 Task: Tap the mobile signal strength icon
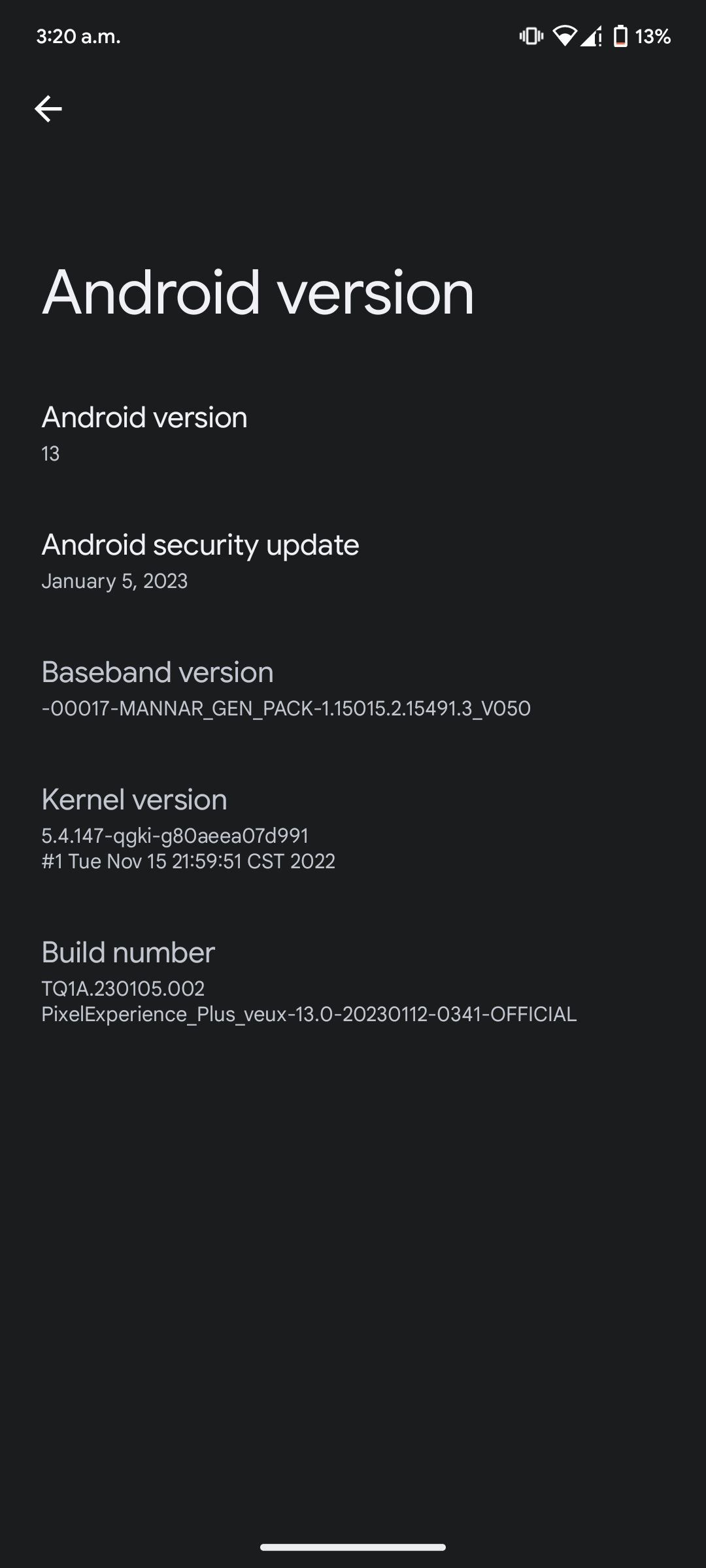[591, 37]
